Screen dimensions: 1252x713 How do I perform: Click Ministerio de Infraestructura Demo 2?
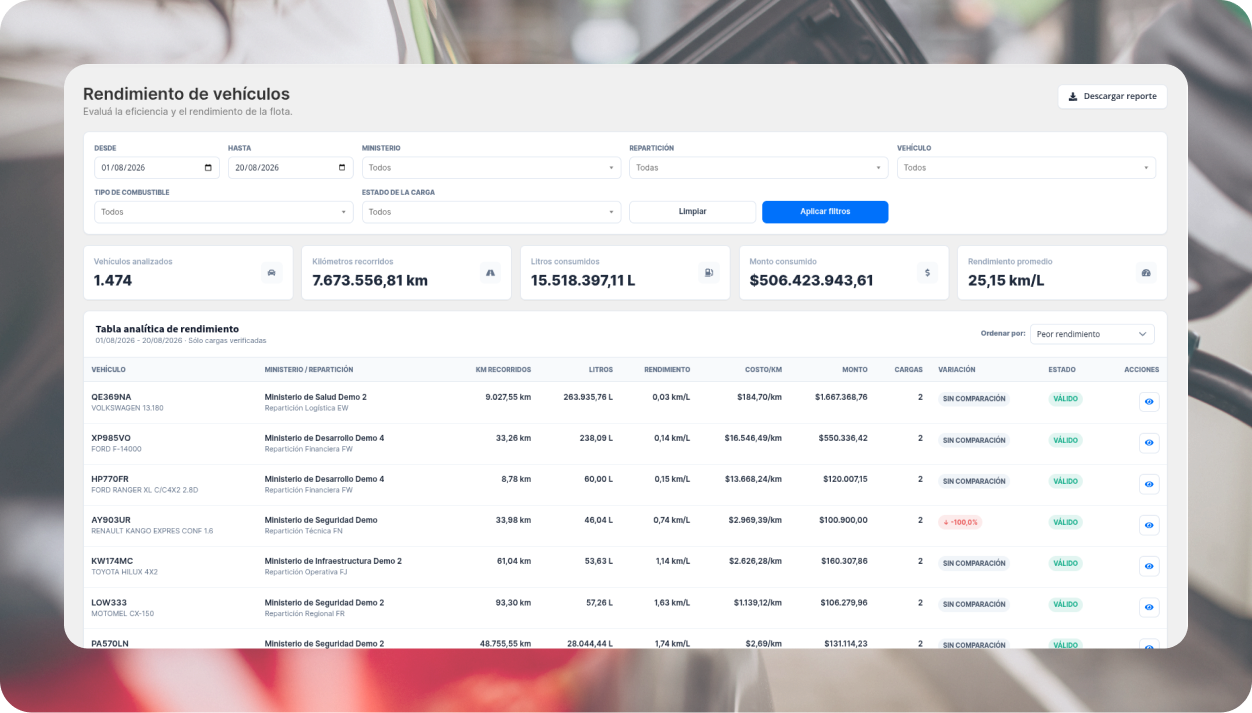333,561
